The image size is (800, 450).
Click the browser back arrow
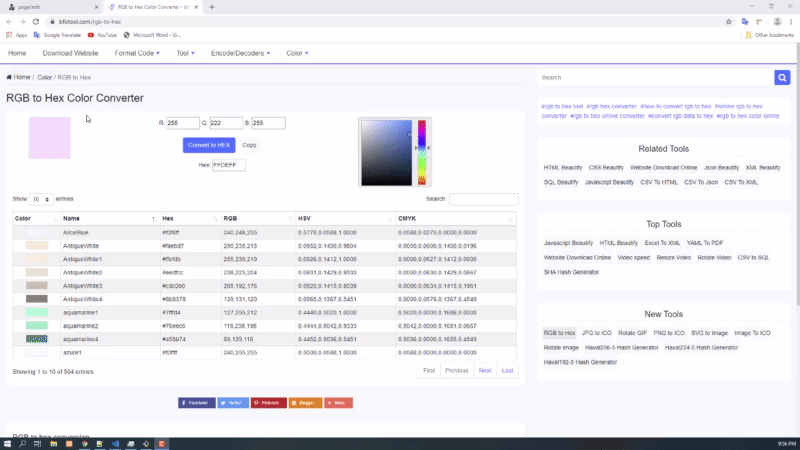pyautogui.click(x=9, y=21)
